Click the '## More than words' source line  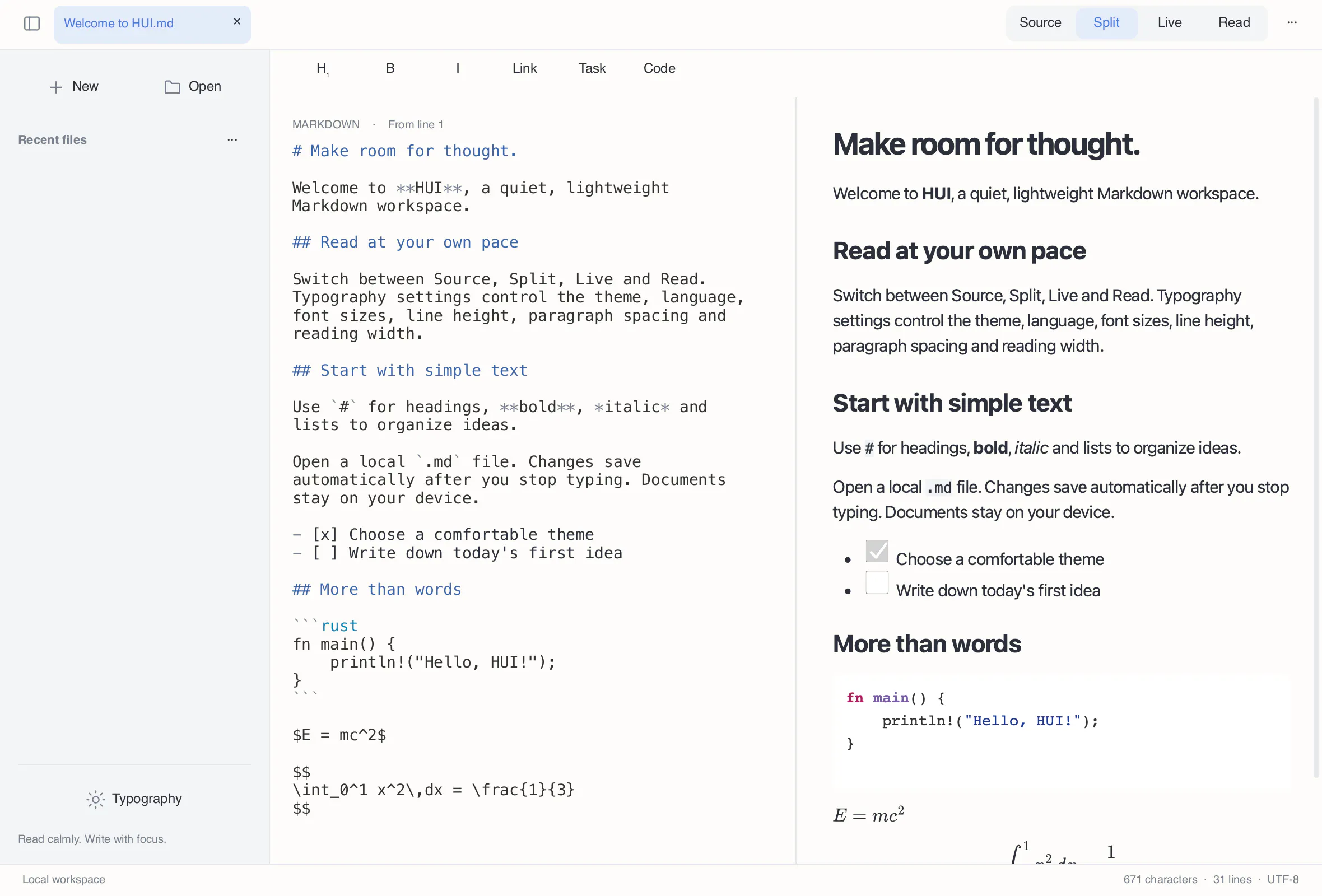coord(376,590)
